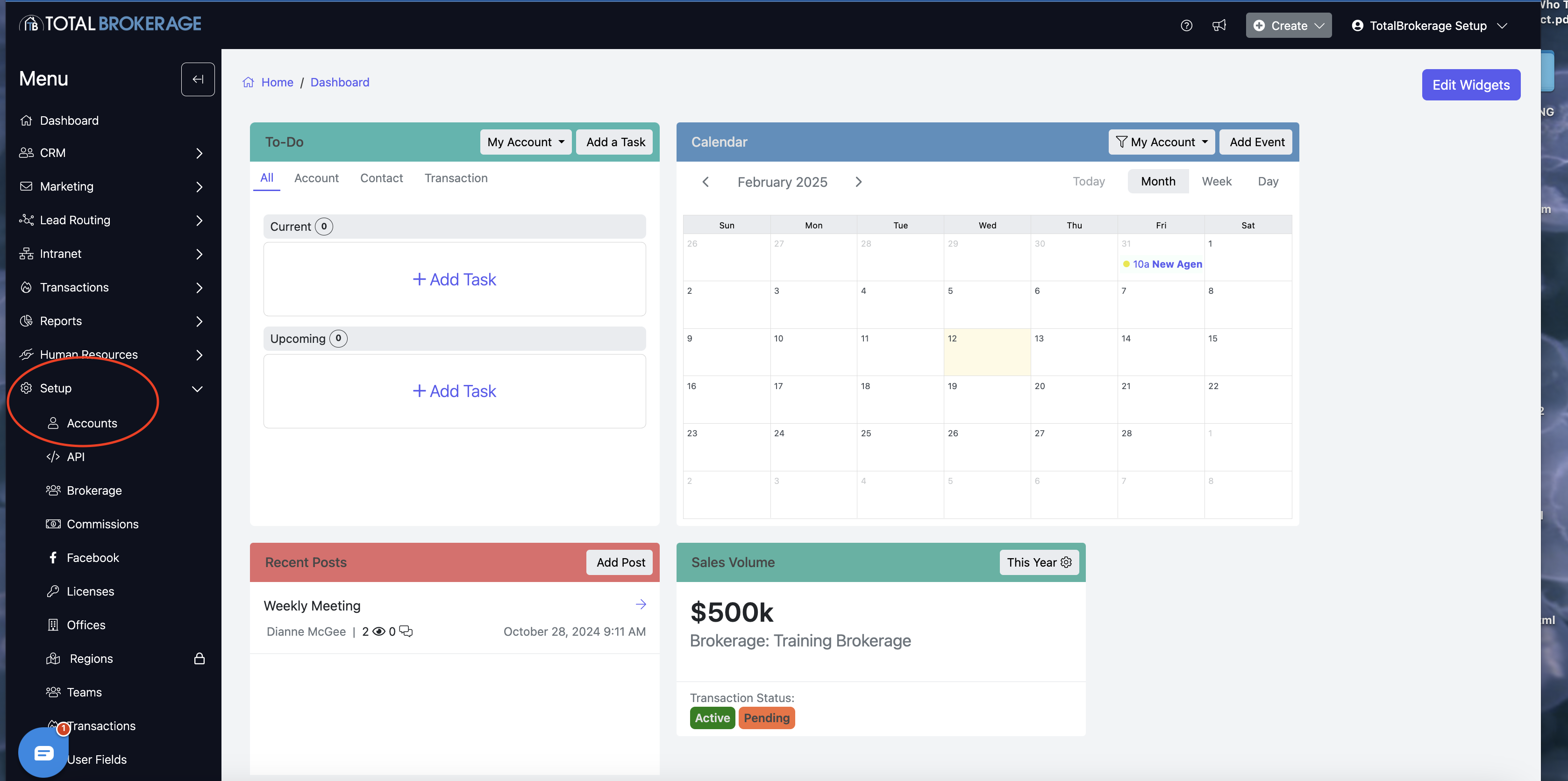Click the Add Event button
The image size is (1568, 781).
pos(1256,142)
